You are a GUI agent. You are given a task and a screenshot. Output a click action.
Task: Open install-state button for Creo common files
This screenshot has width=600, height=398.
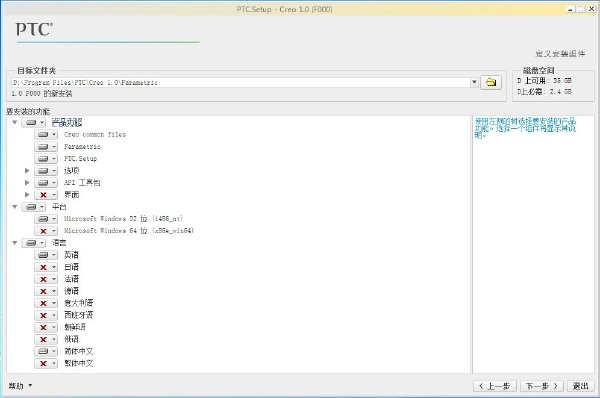(x=46, y=135)
